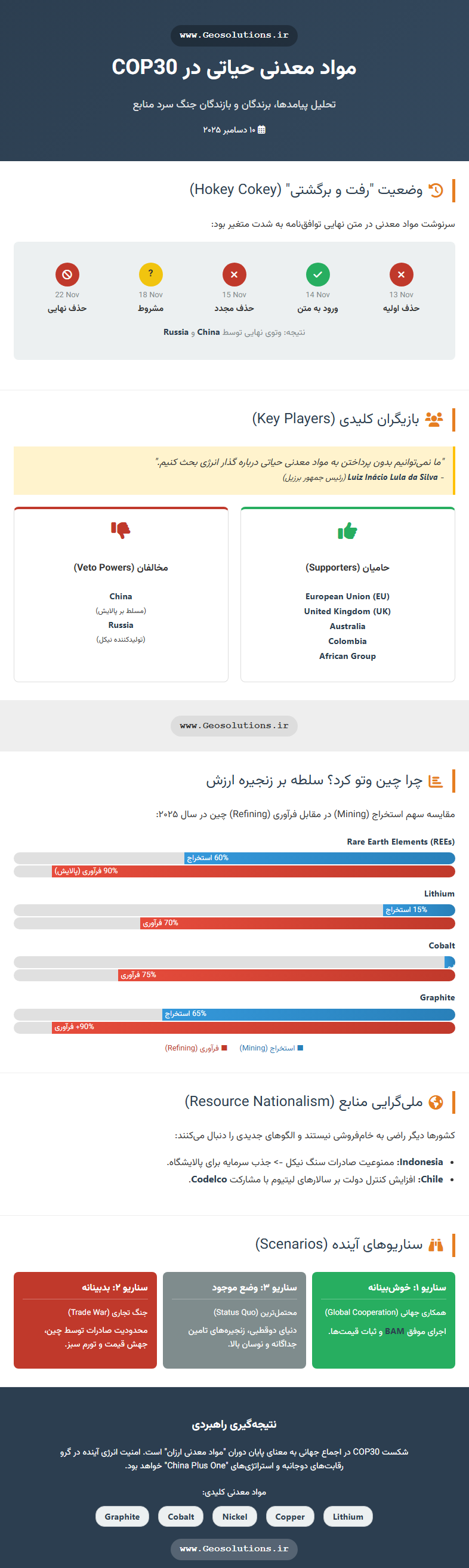This screenshot has height=1568, width=469.
Task: Select the Graphite tag
Action: click(x=122, y=1516)
